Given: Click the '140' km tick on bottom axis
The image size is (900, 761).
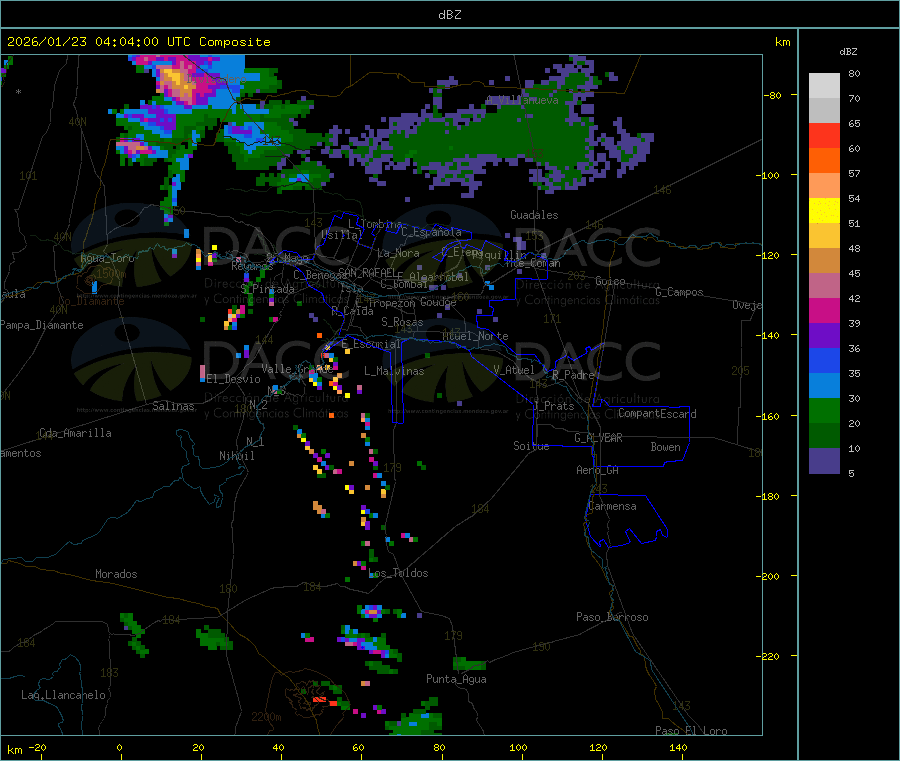Looking at the screenshot, I should [x=678, y=747].
